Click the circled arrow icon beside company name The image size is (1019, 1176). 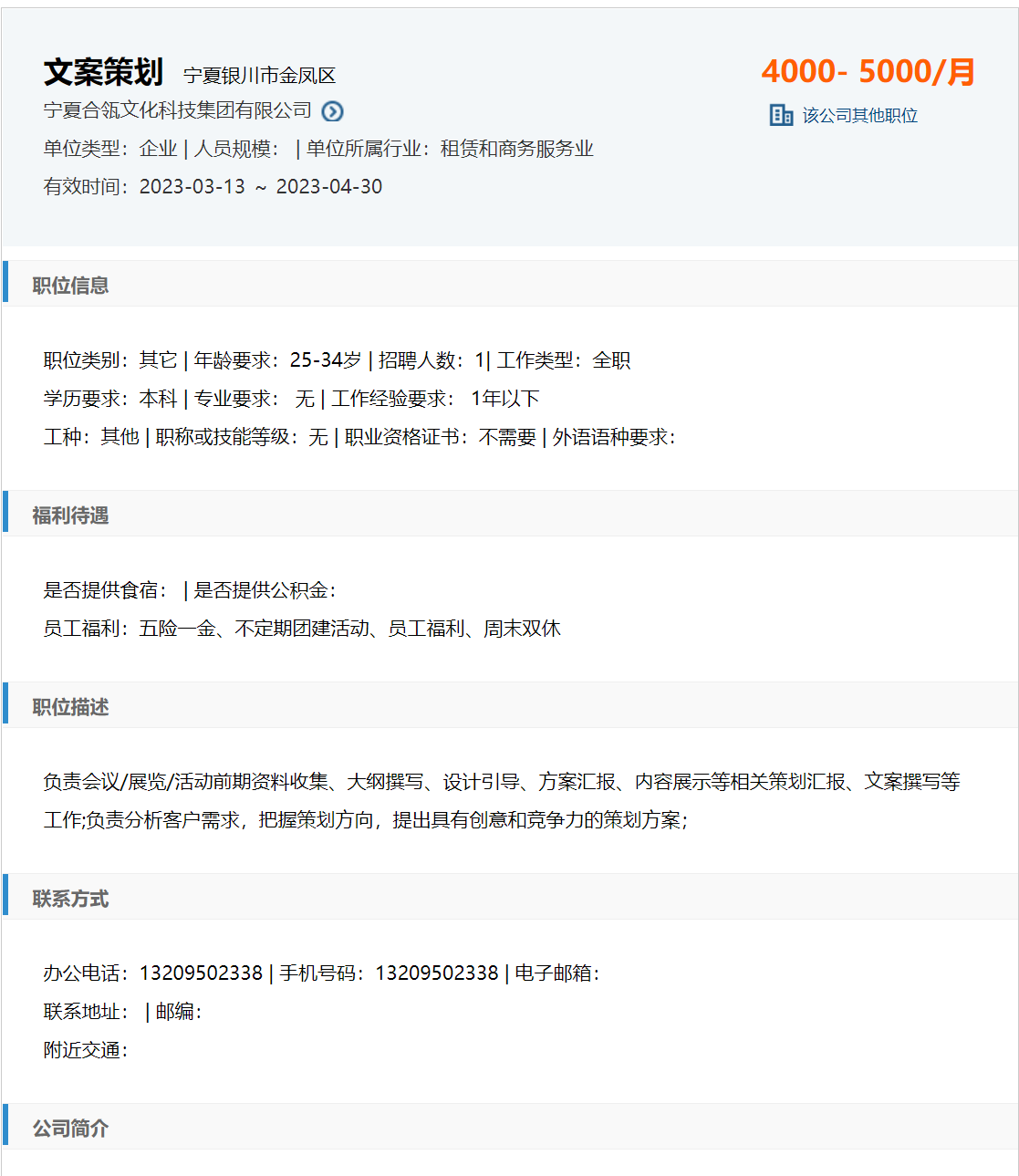tap(333, 111)
